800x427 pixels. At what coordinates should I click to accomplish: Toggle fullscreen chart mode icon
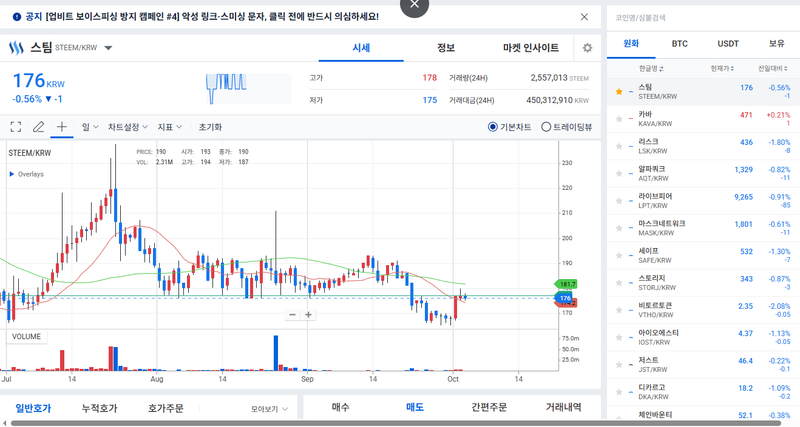[x=16, y=127]
